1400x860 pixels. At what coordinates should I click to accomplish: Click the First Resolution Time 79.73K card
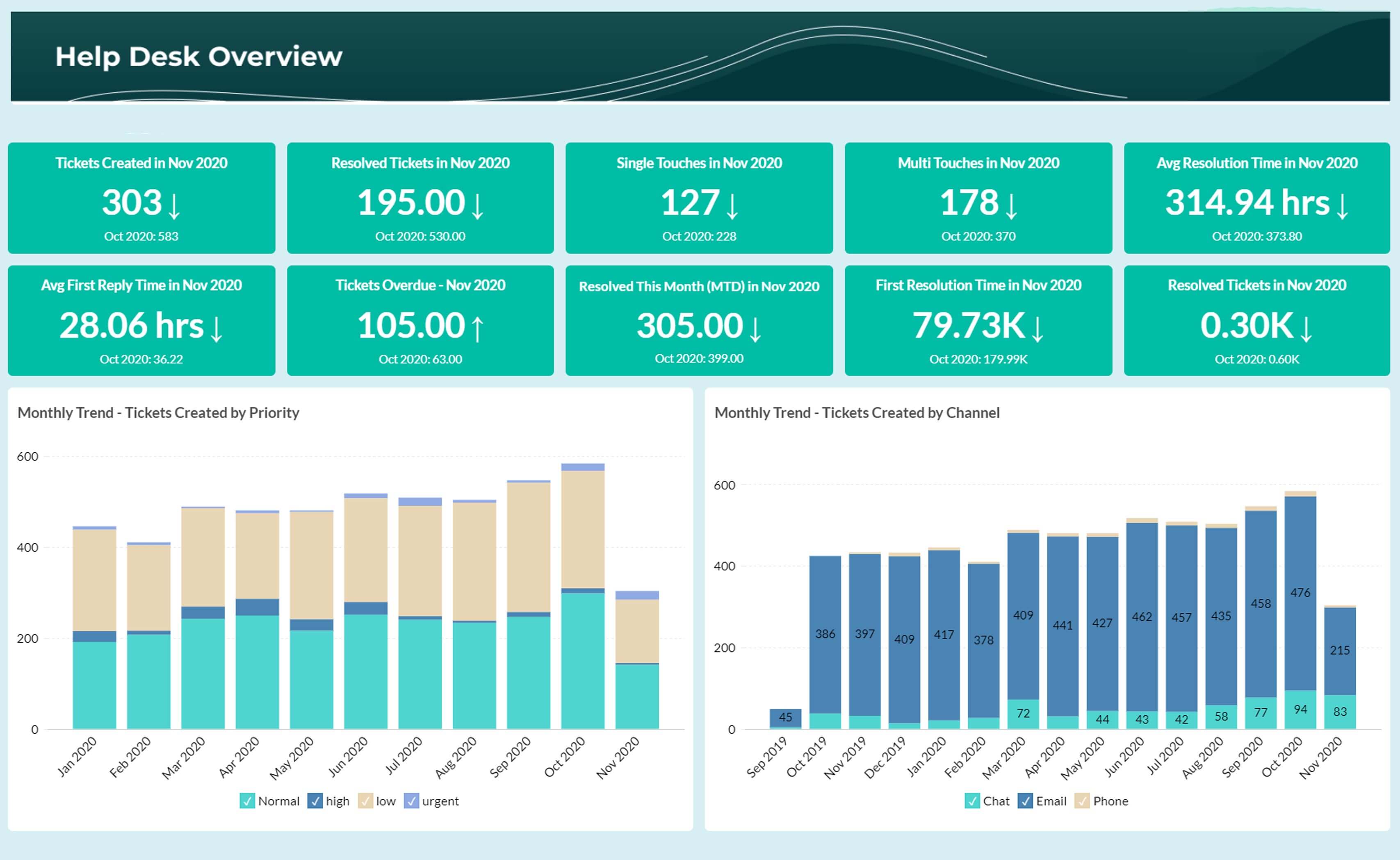point(978,320)
